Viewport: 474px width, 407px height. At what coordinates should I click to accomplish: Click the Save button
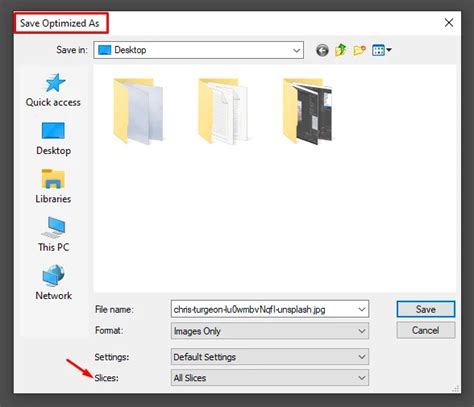point(426,309)
